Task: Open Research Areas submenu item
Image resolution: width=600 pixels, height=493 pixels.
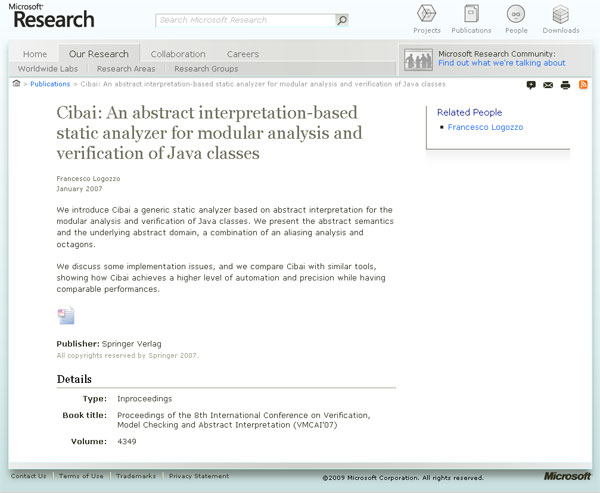Action: click(x=126, y=69)
